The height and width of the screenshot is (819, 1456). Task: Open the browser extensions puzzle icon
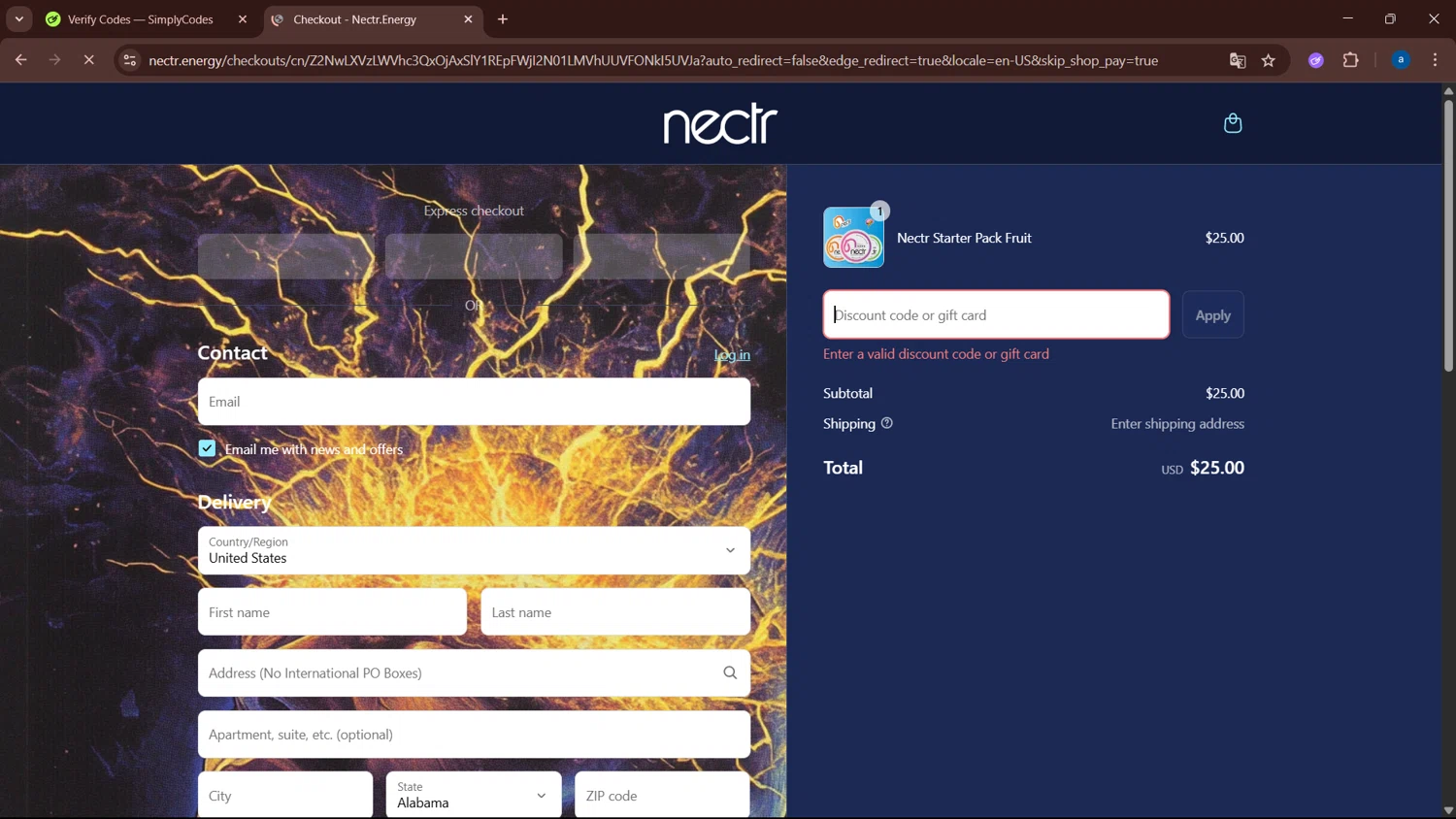[1350, 60]
